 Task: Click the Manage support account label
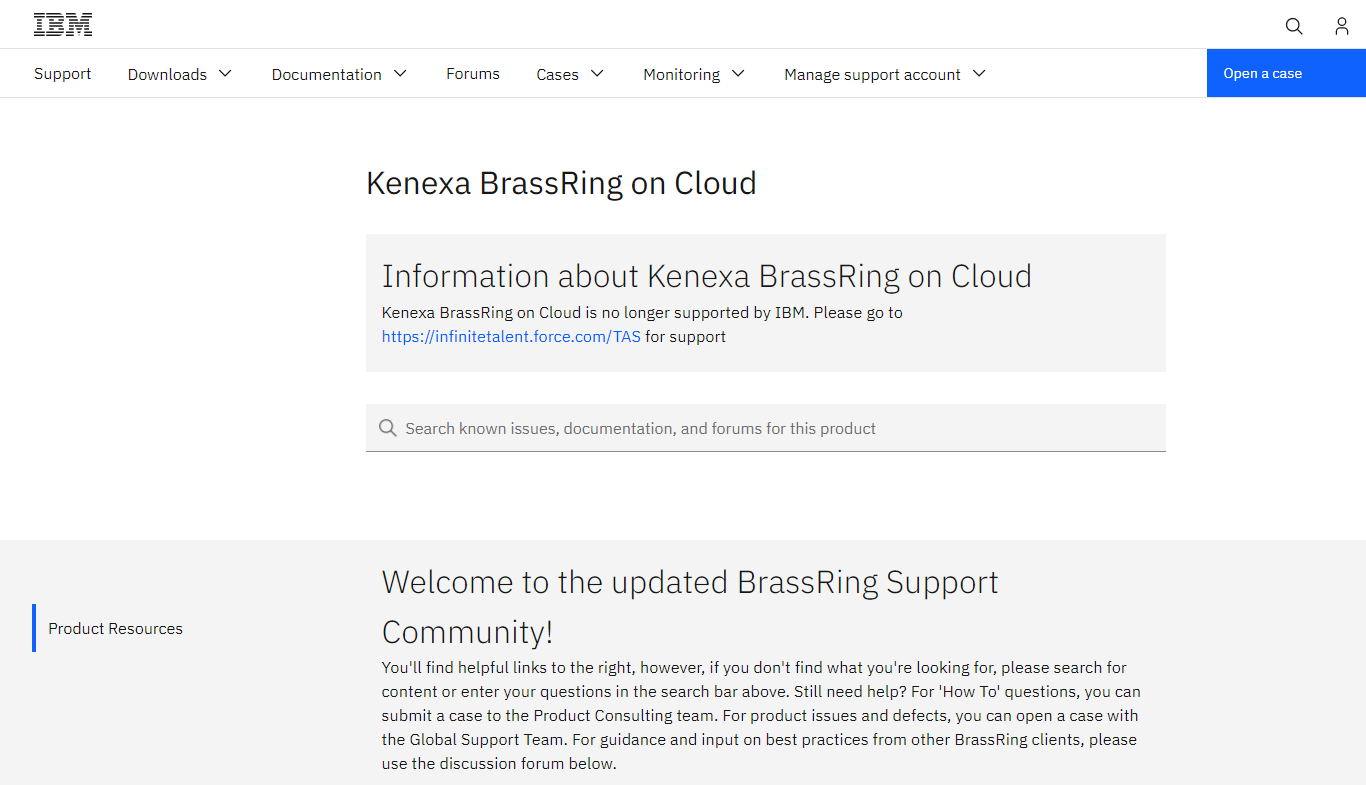pyautogui.click(x=872, y=74)
